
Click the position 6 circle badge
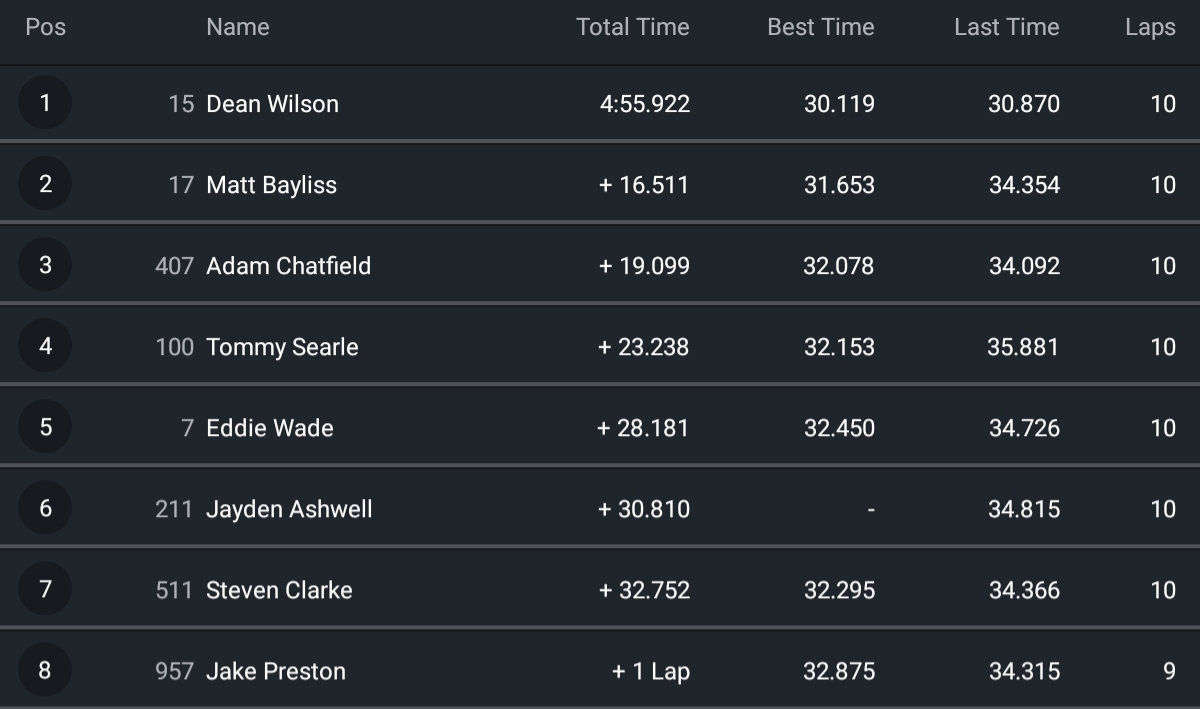[45, 508]
